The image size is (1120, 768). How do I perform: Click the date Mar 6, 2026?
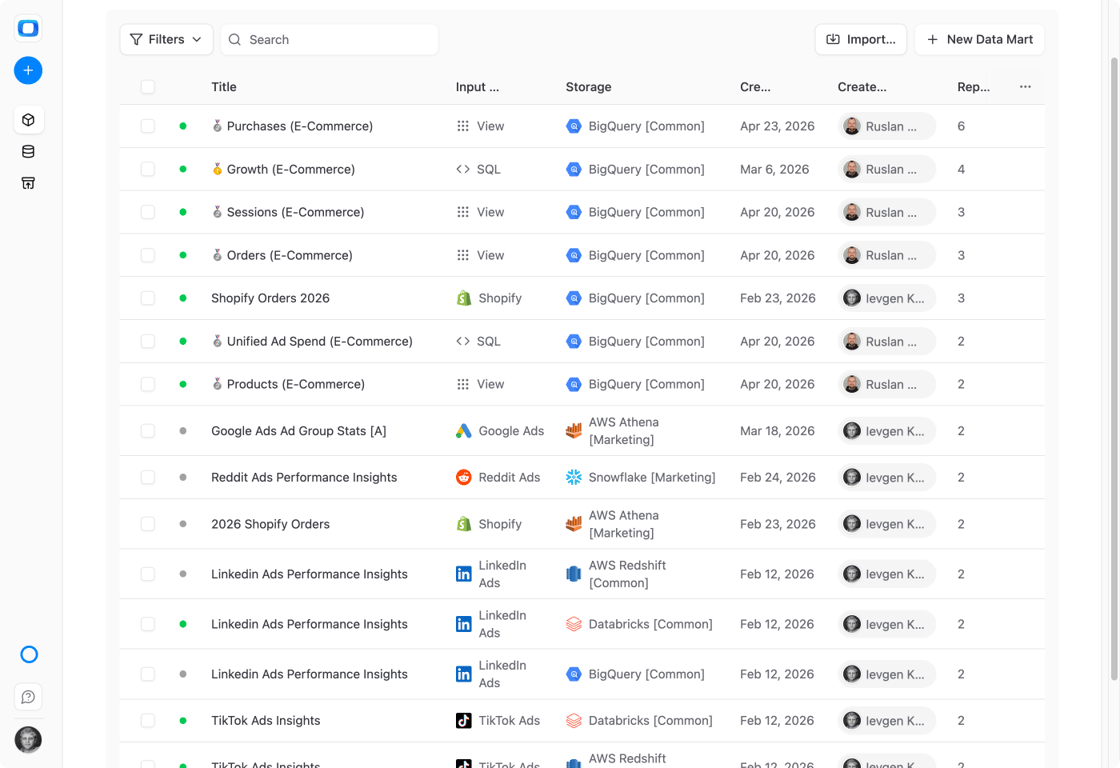pos(774,169)
